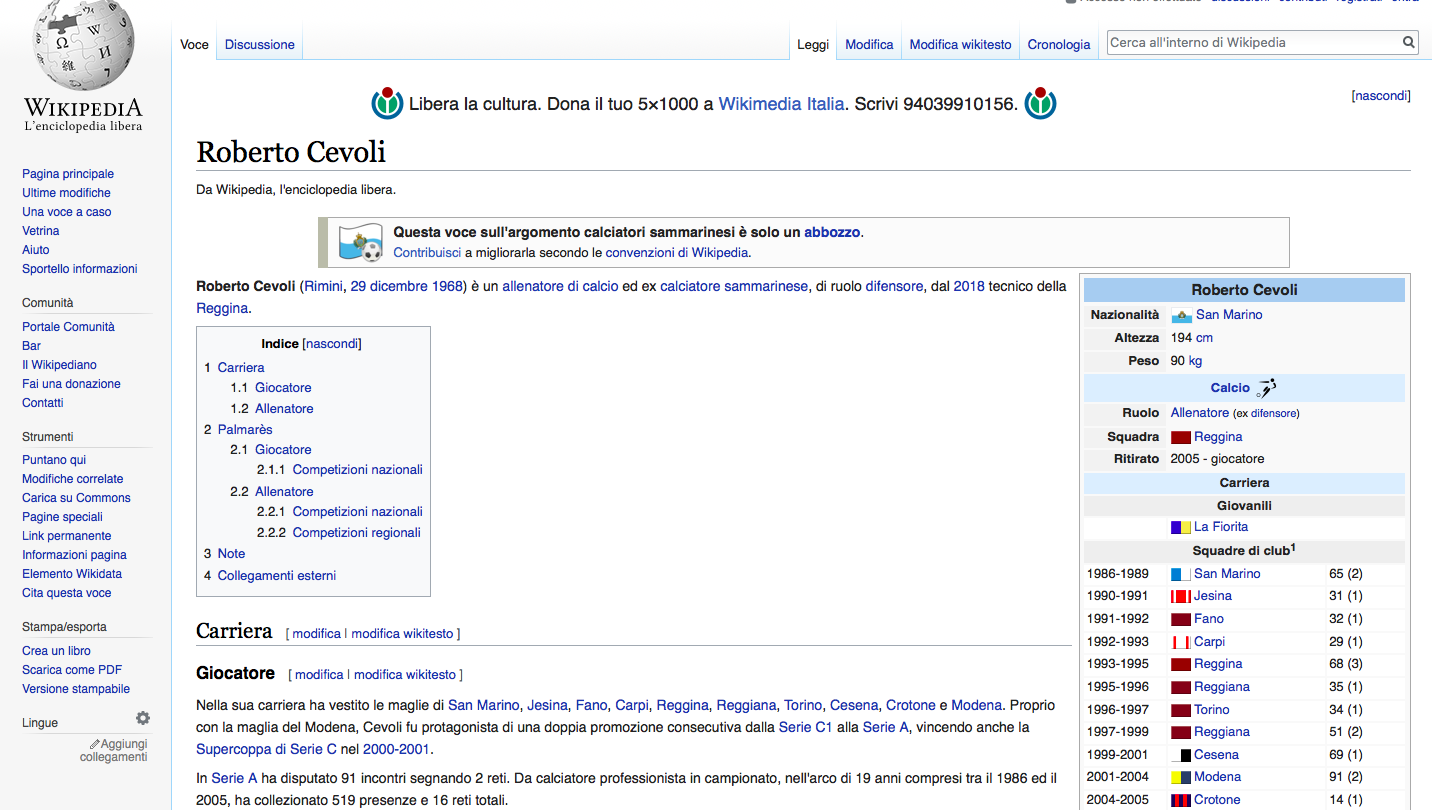
Task: Open Serie C1 link in Giocatore paragraph
Action: click(x=805, y=727)
